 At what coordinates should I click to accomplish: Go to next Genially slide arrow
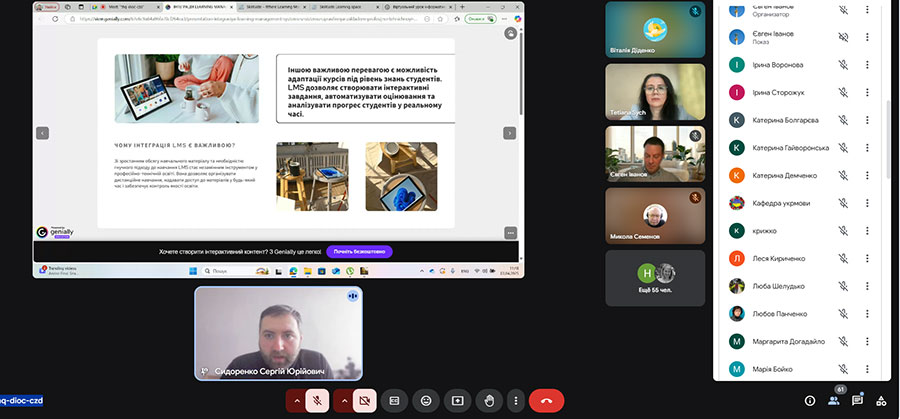(x=509, y=133)
